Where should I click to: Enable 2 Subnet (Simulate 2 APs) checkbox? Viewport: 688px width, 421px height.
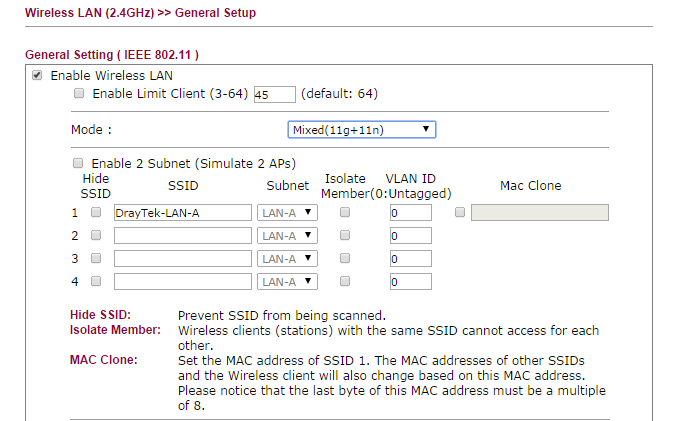pos(78,163)
